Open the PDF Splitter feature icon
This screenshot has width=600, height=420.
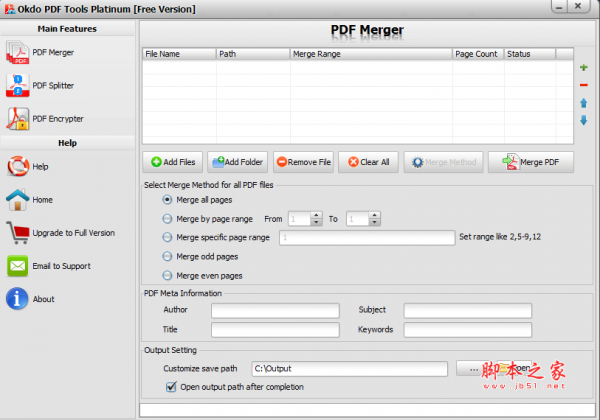pyautogui.click(x=17, y=86)
